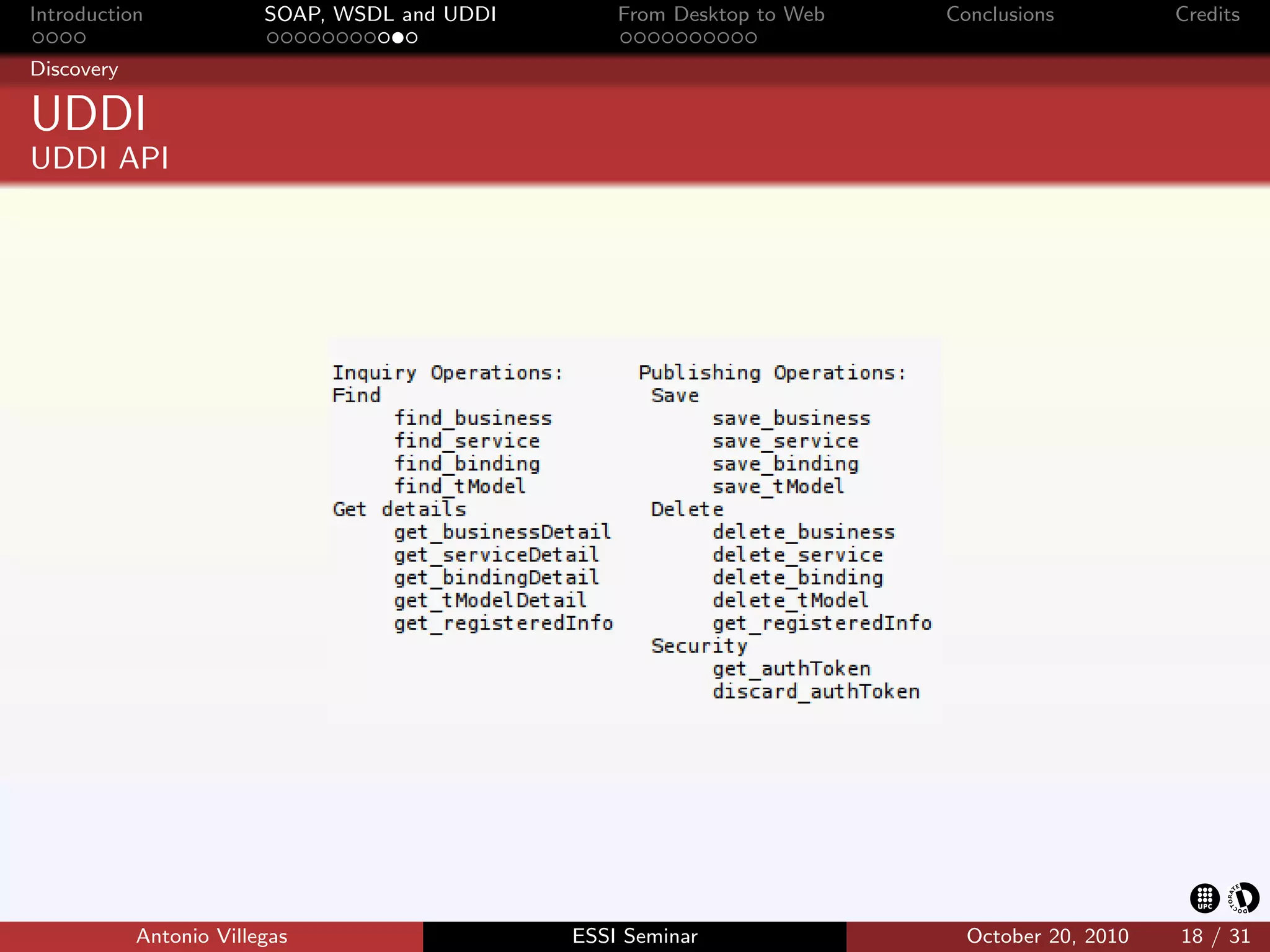Select the last SOAP section navigation dot
The width and height of the screenshot is (1270, 952).
point(412,38)
